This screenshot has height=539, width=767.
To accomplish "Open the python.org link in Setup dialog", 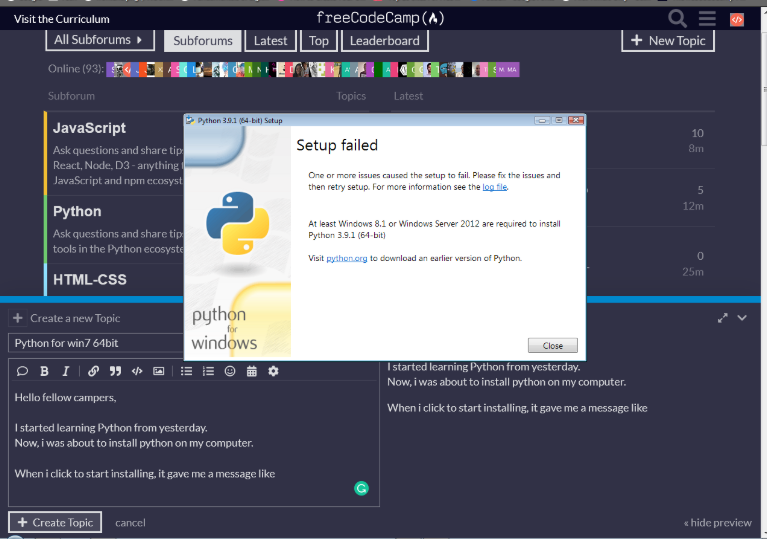I will (x=347, y=258).
